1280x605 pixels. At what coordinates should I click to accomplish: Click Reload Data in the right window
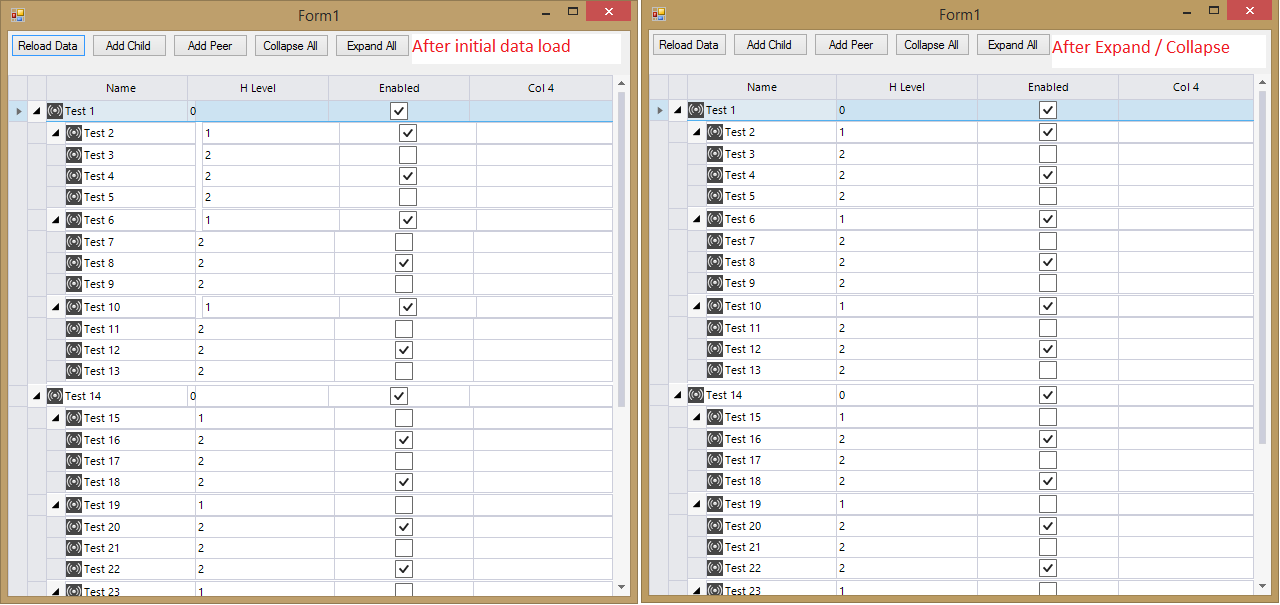[x=689, y=45]
